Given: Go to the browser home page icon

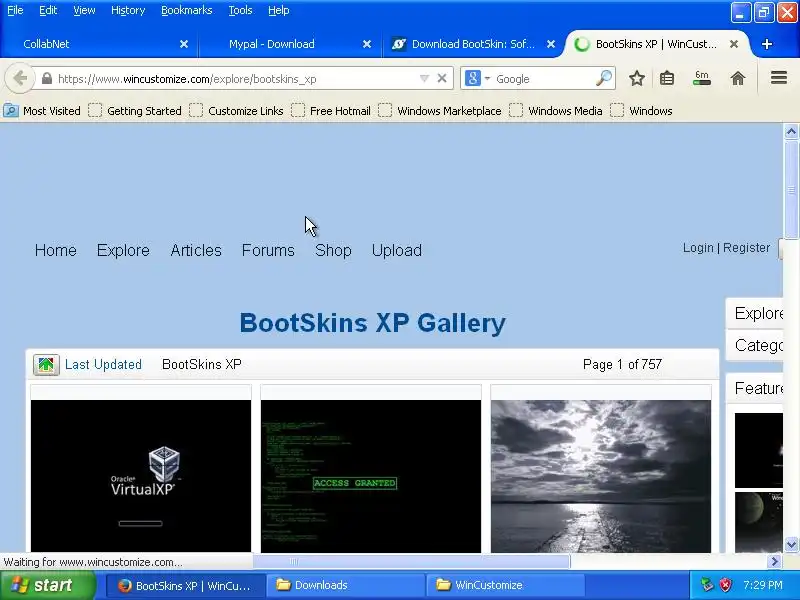Looking at the screenshot, I should click(x=738, y=79).
